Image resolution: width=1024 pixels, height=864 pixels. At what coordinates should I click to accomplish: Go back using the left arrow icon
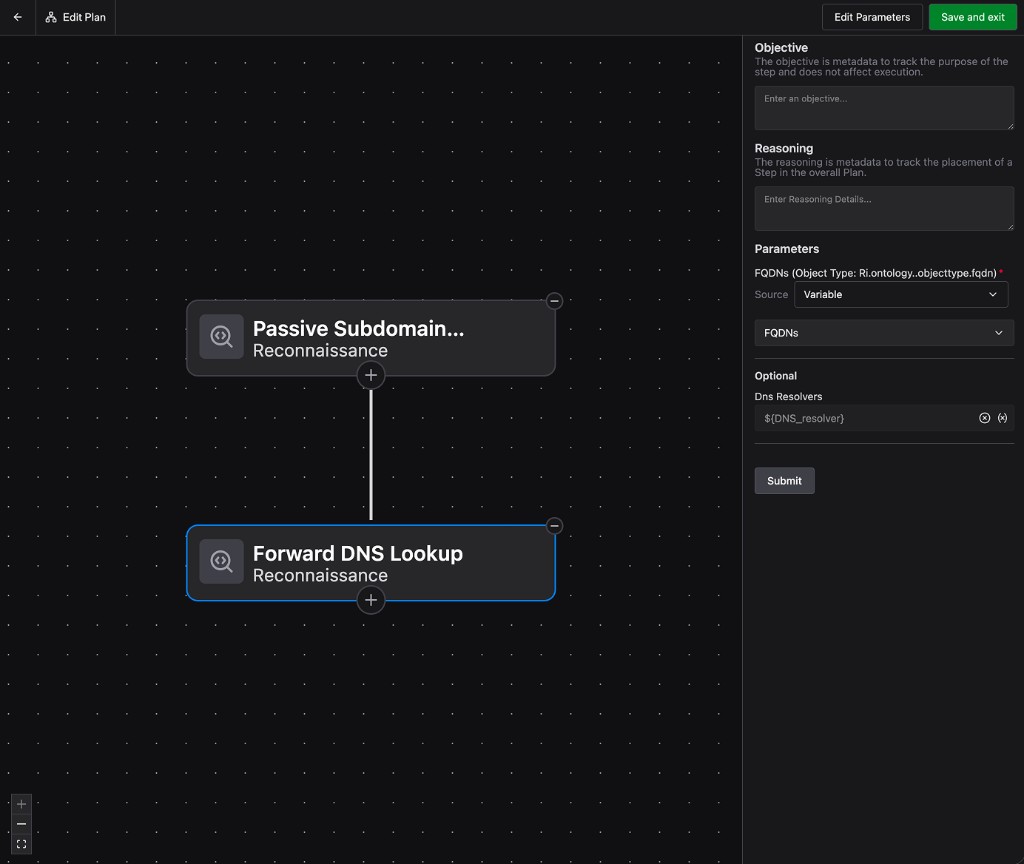[18, 17]
